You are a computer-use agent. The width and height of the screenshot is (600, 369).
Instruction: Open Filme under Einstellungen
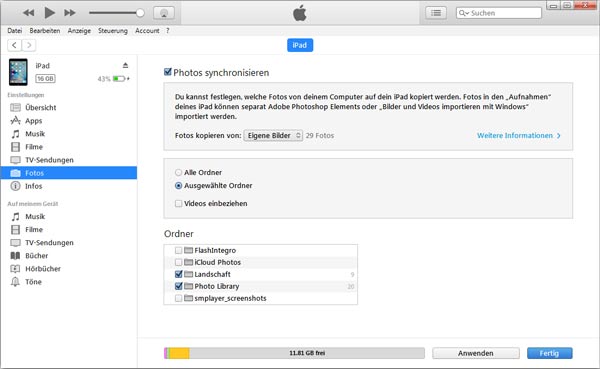[69, 147]
